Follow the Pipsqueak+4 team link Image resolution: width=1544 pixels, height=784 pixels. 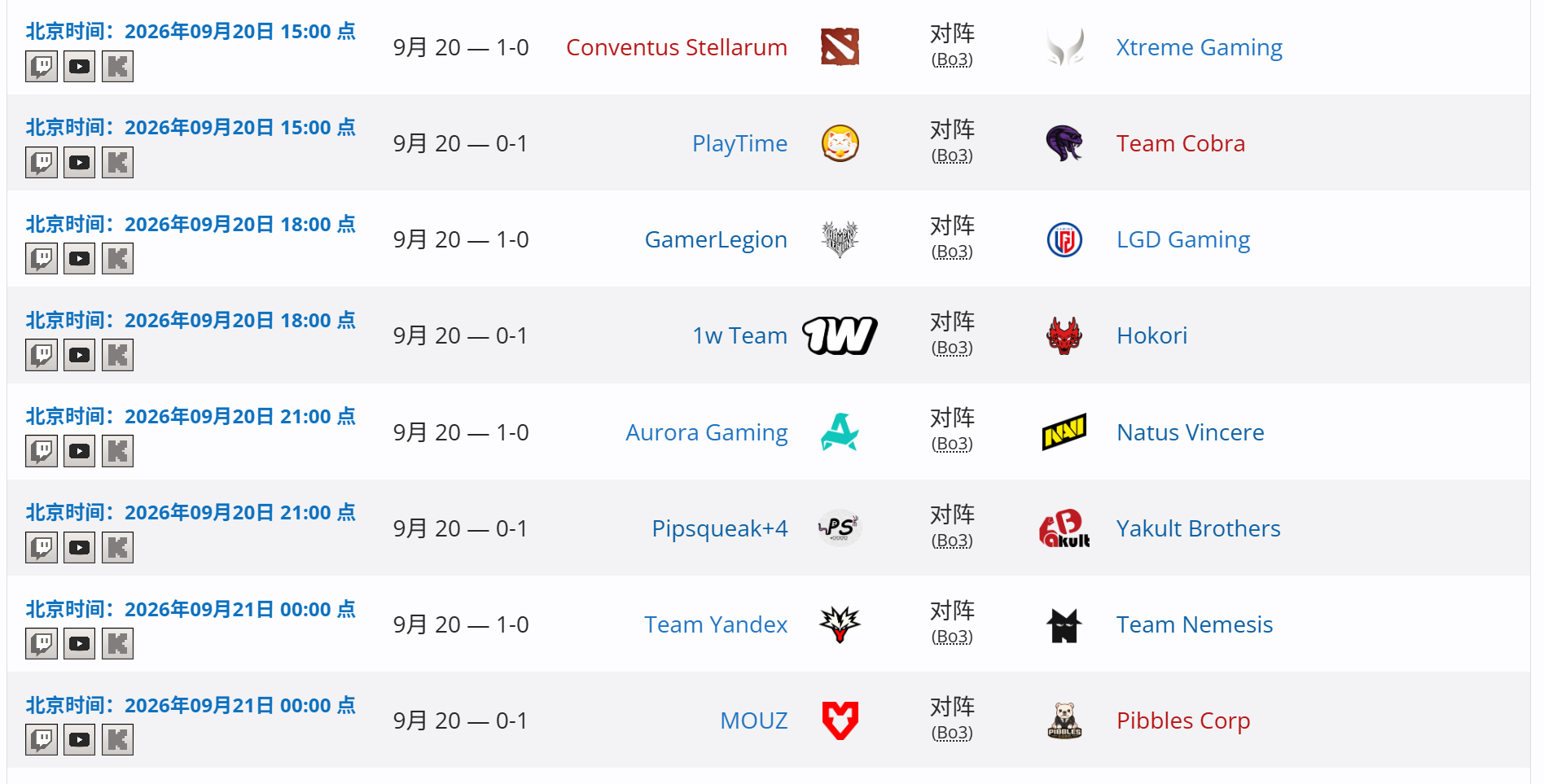(720, 528)
